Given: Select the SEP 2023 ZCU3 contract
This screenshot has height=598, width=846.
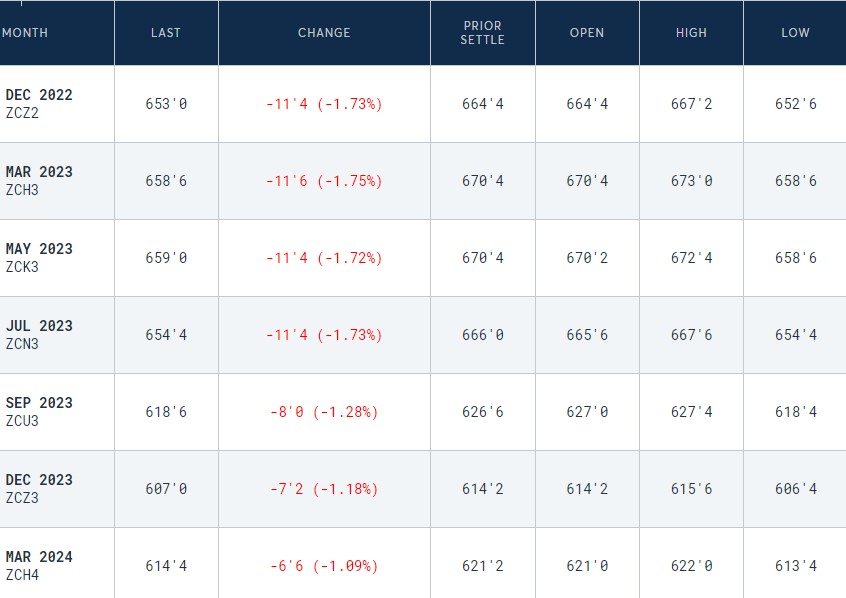Looking at the screenshot, I should click(x=39, y=412).
